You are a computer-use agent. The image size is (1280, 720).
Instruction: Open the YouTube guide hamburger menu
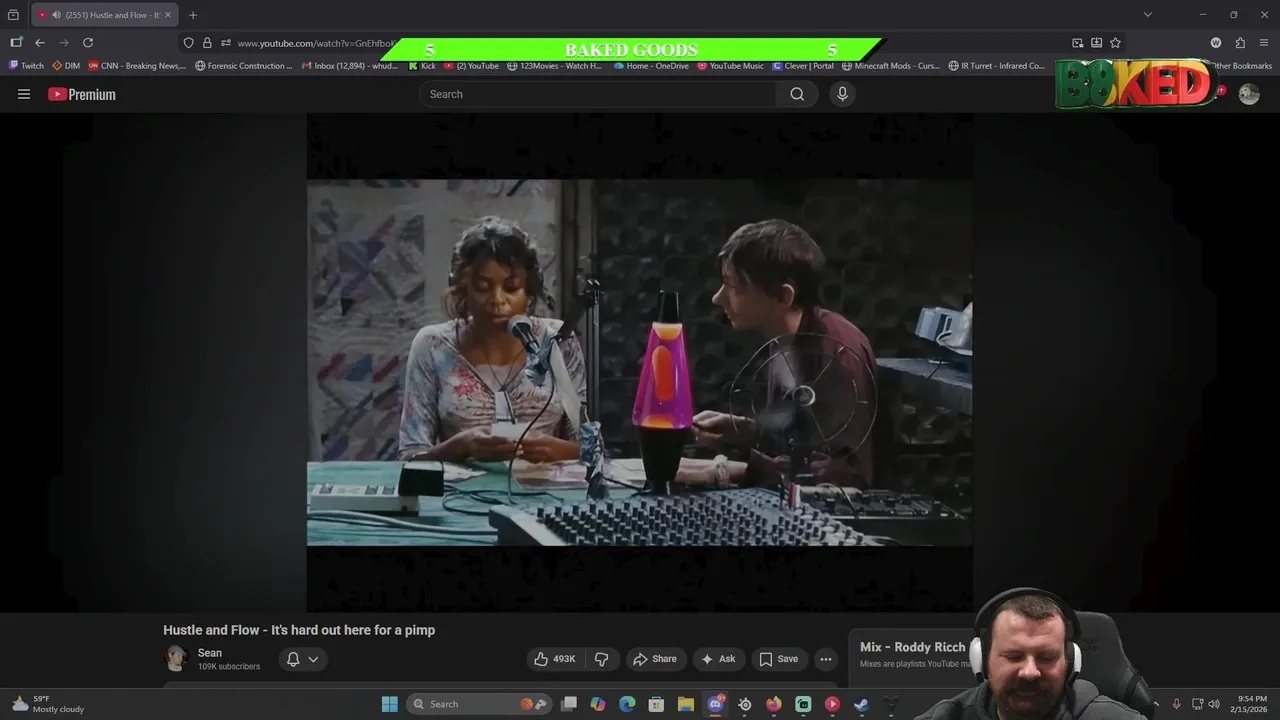pyautogui.click(x=24, y=94)
